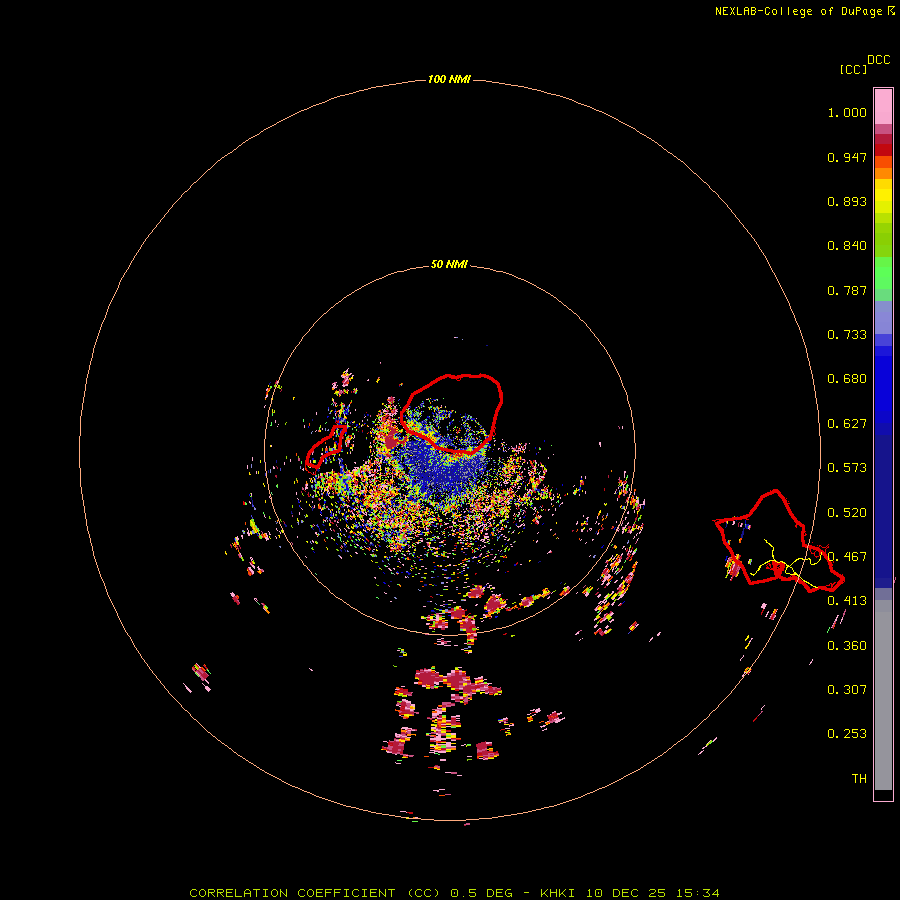The height and width of the screenshot is (900, 900).
Task: Select the 0.573 legend value
Action: [x=847, y=468]
